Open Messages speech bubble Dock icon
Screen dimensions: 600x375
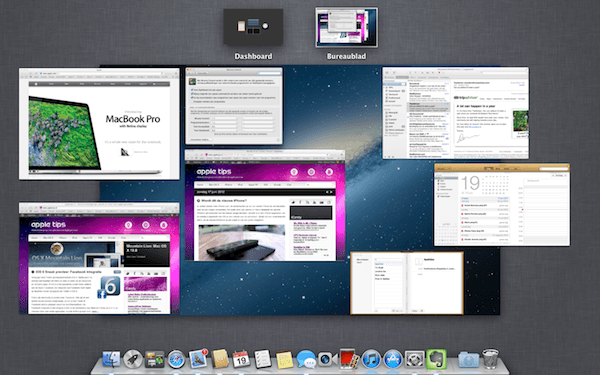tap(306, 360)
